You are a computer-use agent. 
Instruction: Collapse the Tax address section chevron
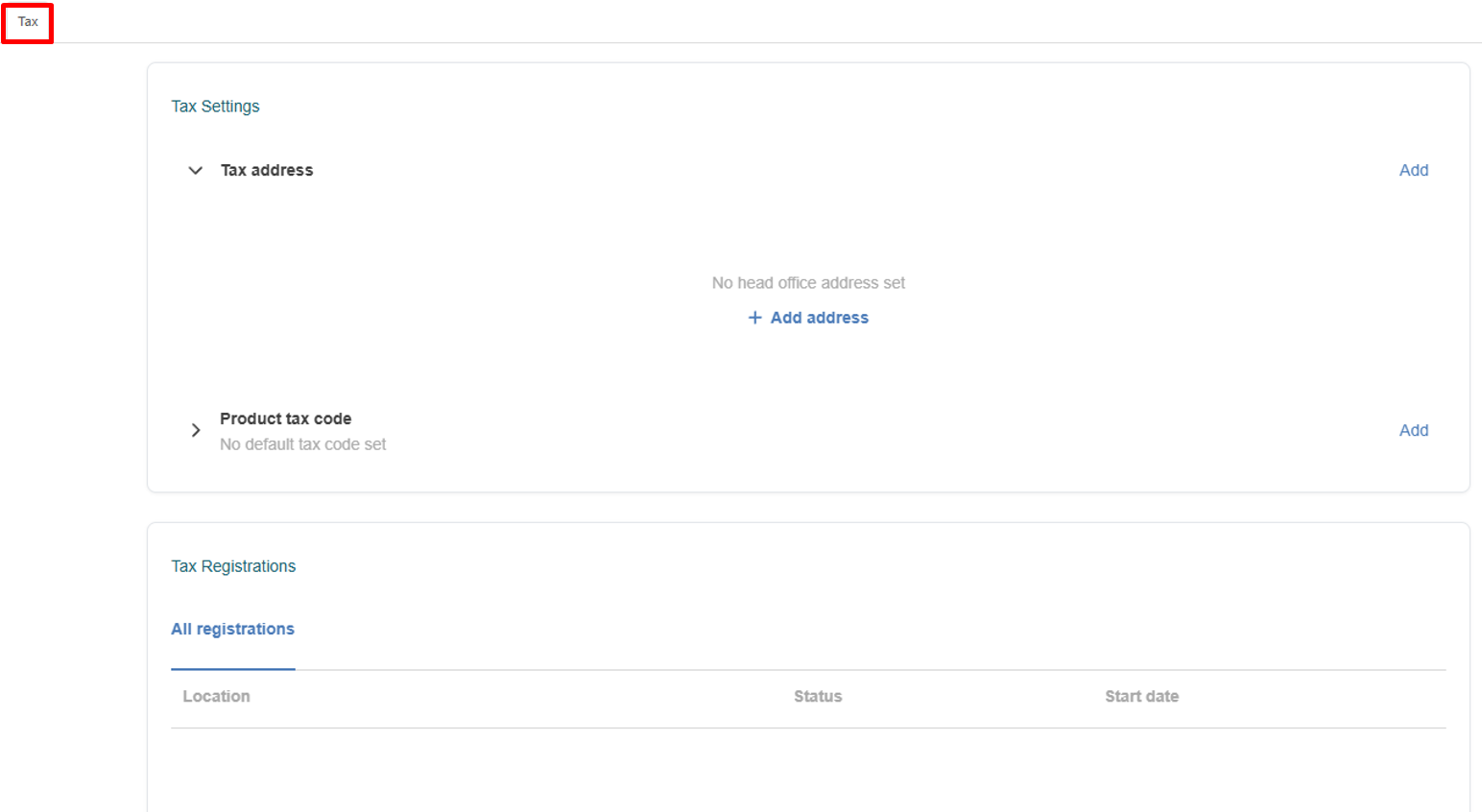point(196,171)
